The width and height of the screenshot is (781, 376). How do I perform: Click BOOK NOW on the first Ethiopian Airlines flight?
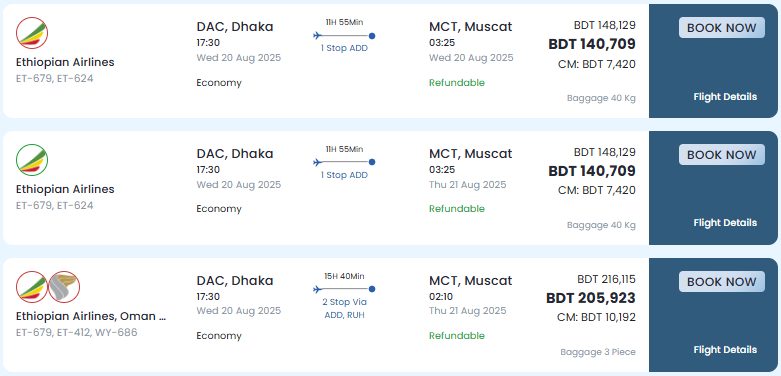click(x=721, y=28)
